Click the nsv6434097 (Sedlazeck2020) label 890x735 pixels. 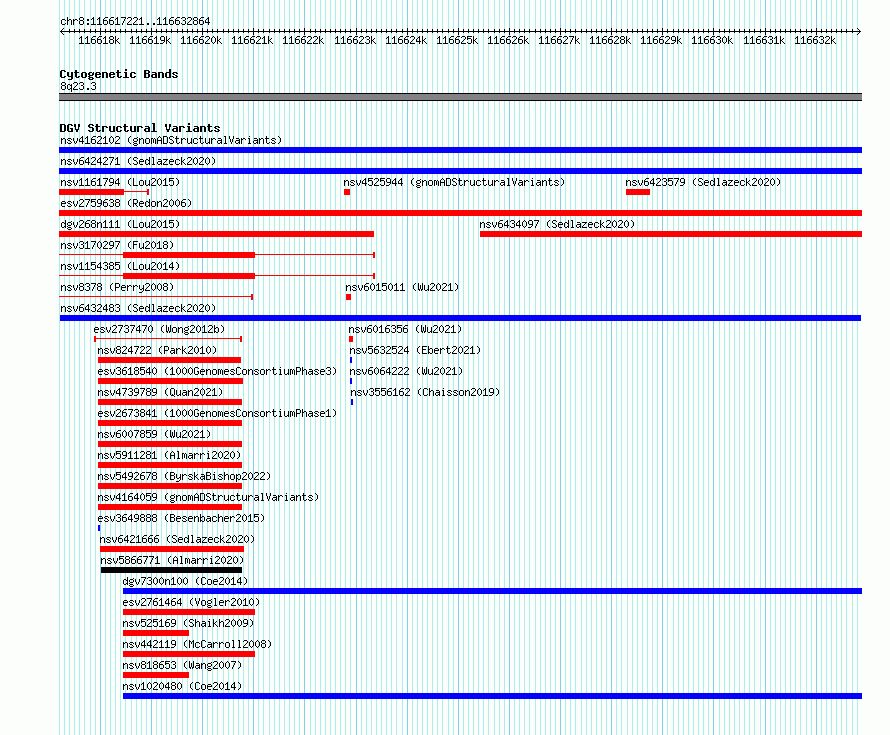click(x=557, y=224)
